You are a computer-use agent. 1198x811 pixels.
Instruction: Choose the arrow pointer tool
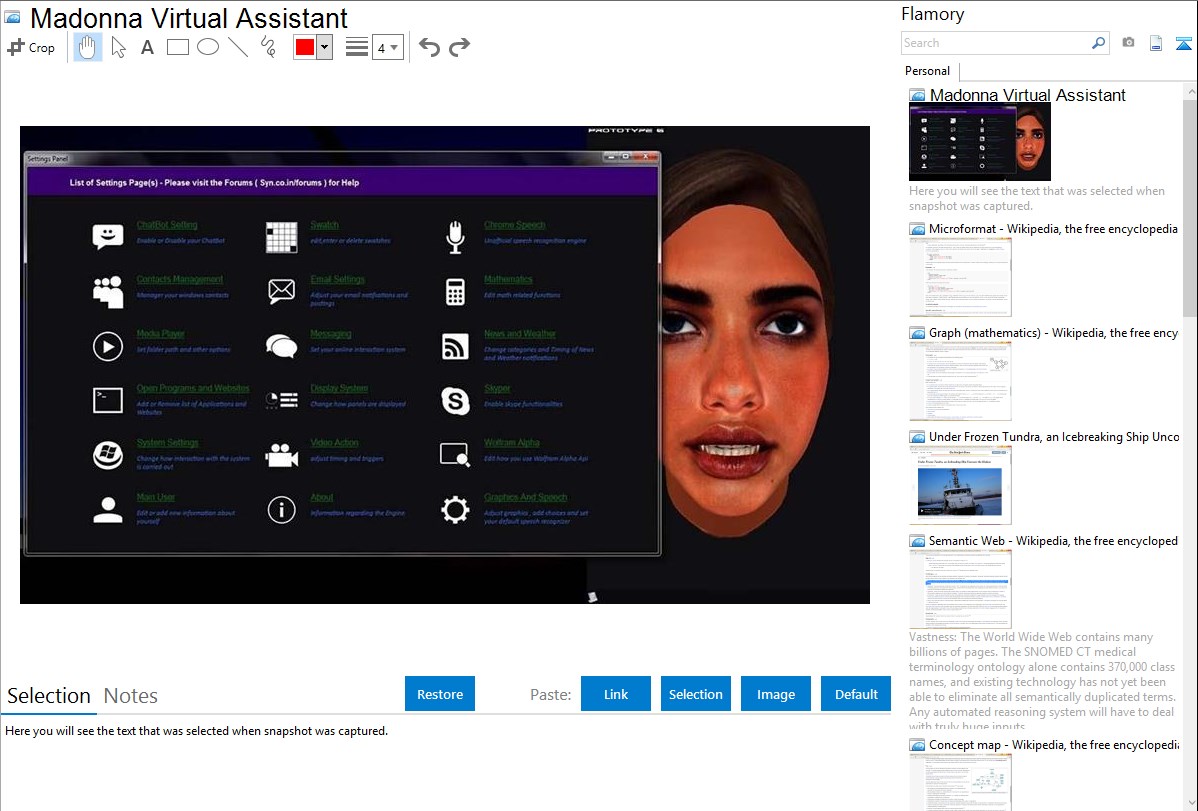[118, 47]
